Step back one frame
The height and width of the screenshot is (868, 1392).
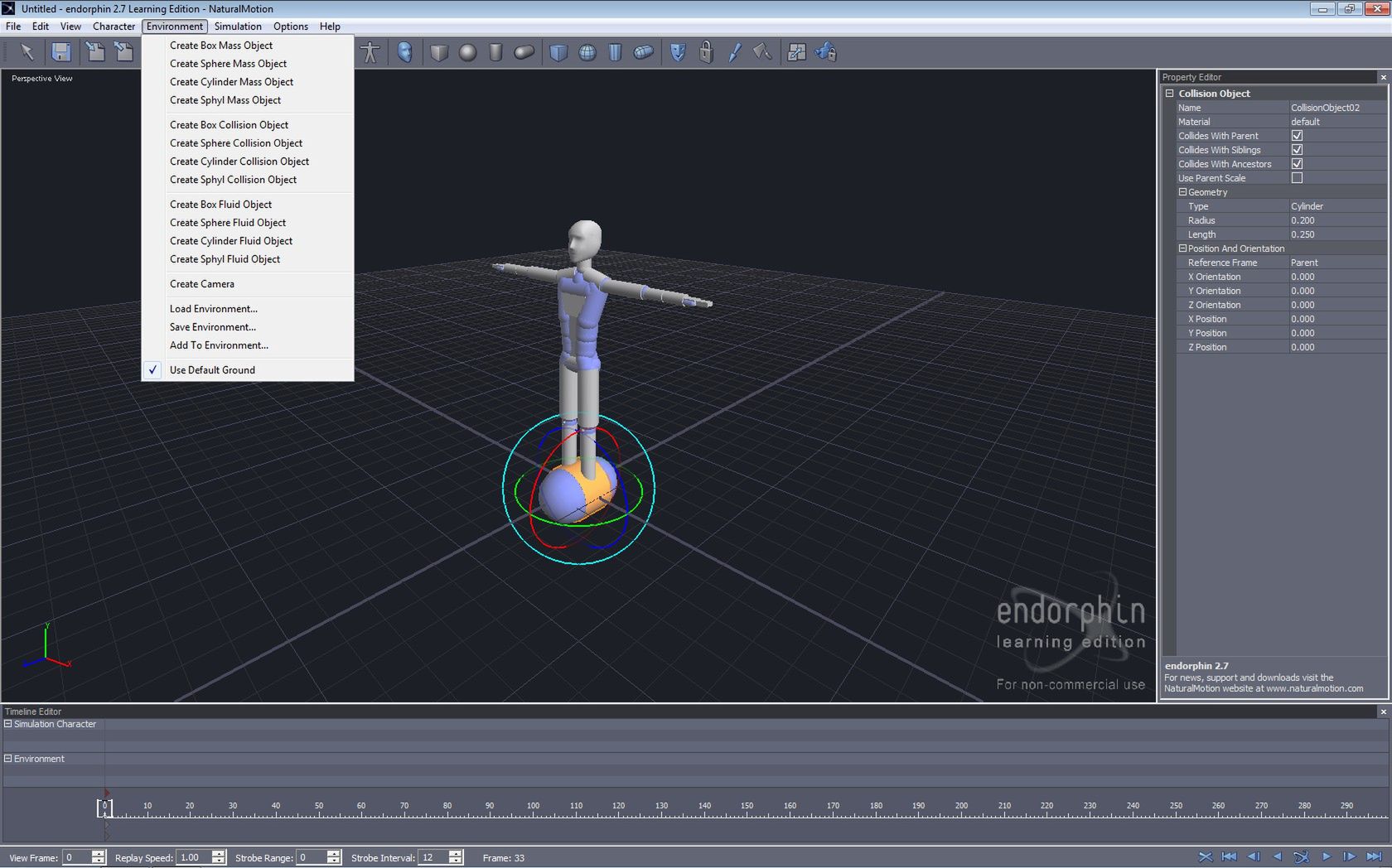(x=1254, y=856)
